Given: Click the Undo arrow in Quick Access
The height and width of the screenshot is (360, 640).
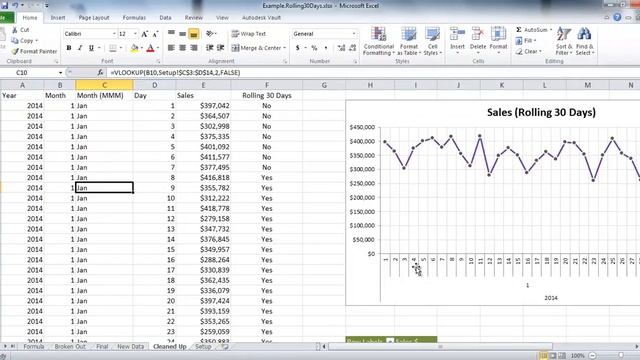Looking at the screenshot, I should click(15, 5).
